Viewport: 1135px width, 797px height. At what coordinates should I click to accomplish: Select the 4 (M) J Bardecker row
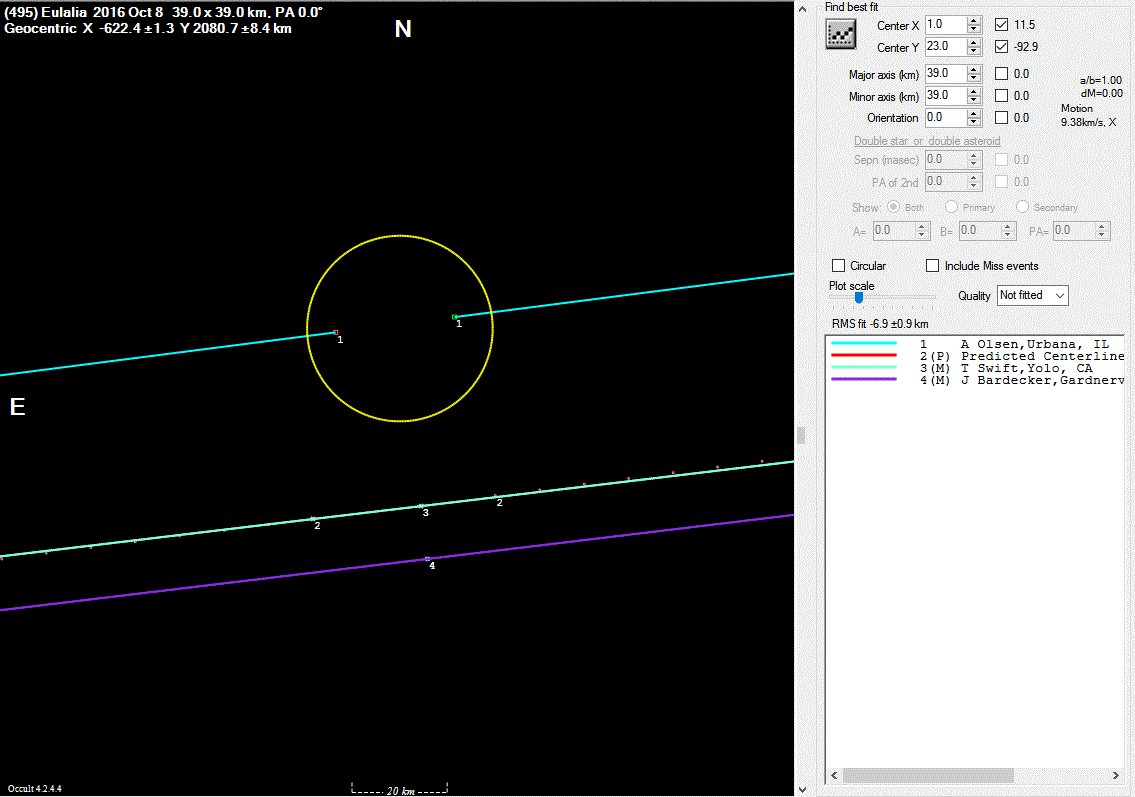974,380
